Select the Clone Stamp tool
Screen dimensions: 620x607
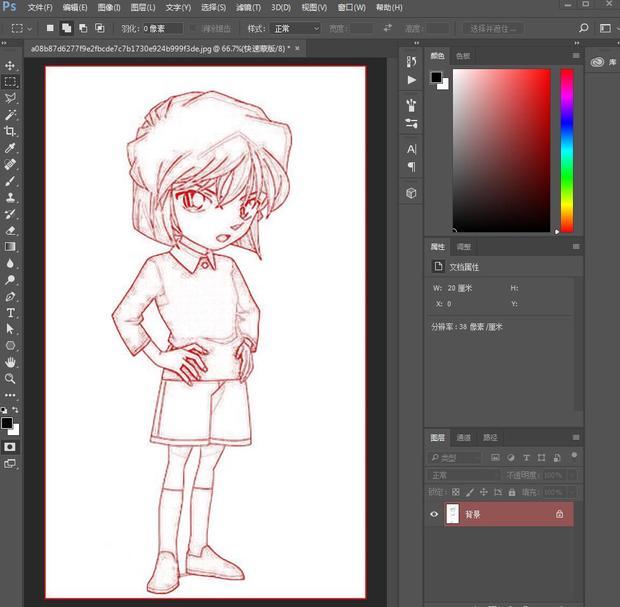click(x=10, y=197)
